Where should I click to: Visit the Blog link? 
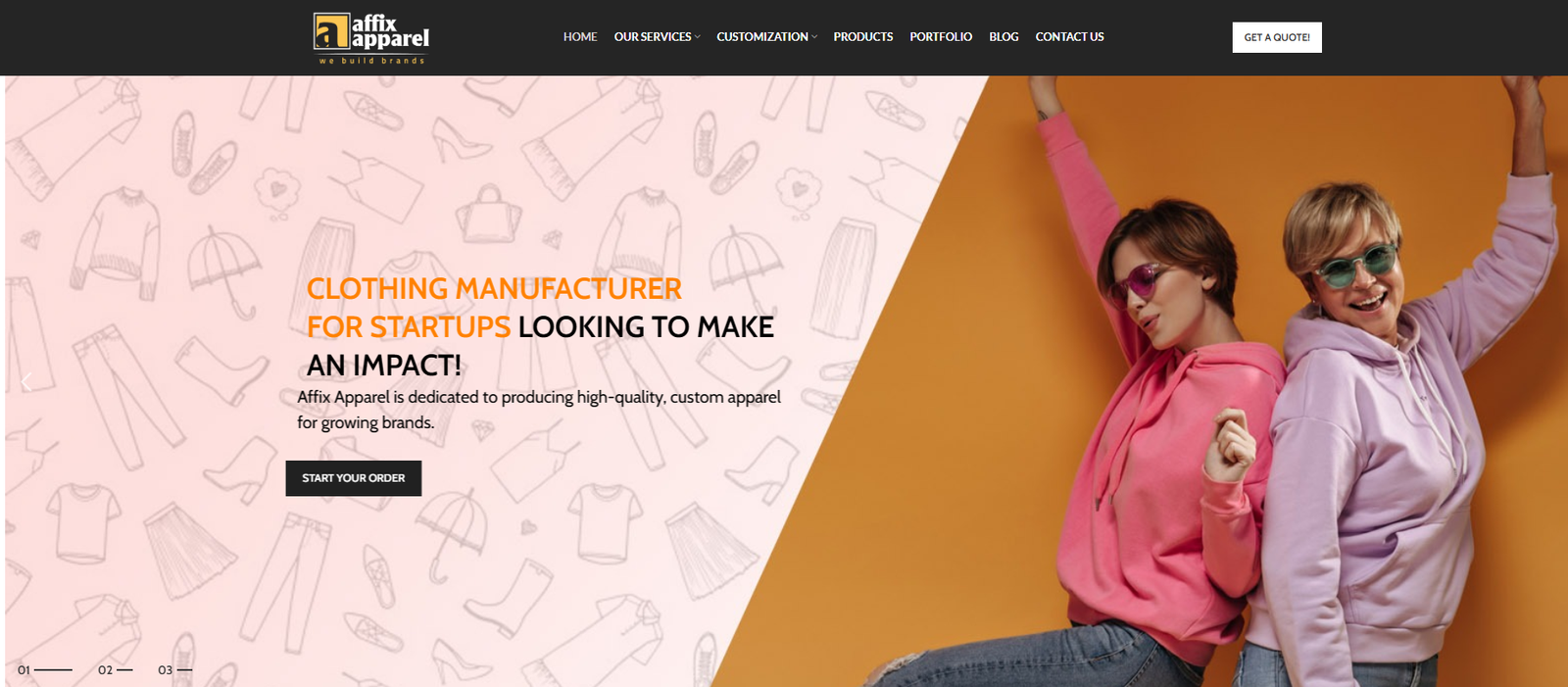(1004, 37)
